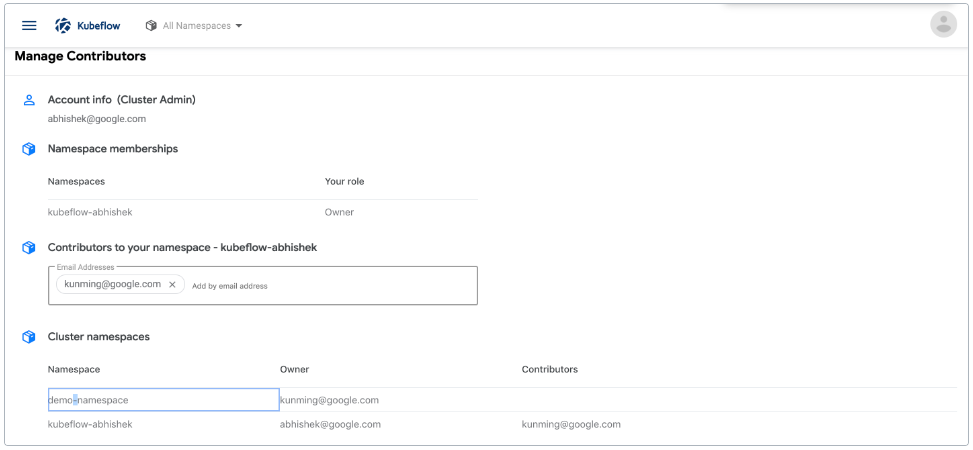The image size is (973, 450).
Task: Remove kunming@google.com contributor chip
Action: pos(172,285)
